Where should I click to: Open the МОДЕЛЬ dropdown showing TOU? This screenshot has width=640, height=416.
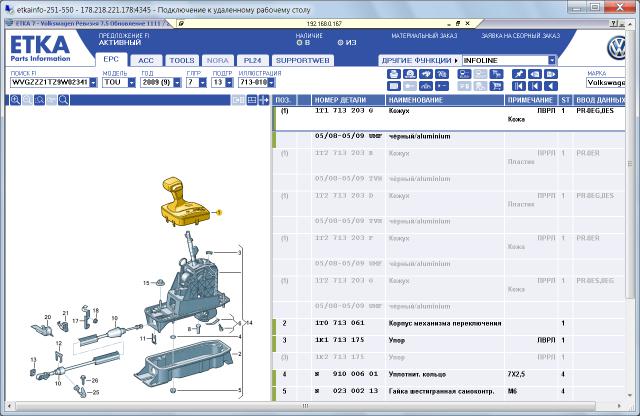point(131,82)
